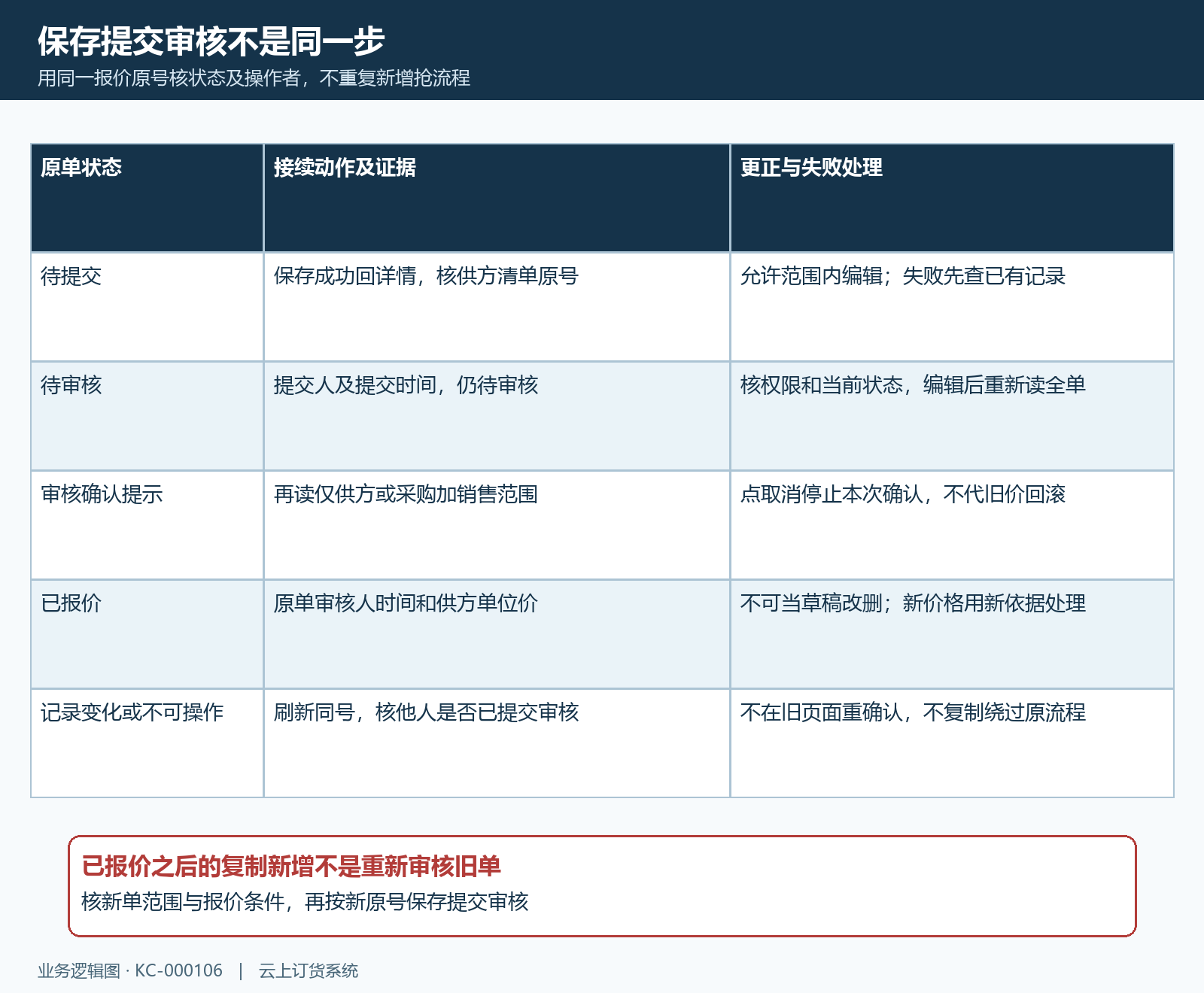Click cell 刷新同号，核他人是否已提交审核
Image resolution: width=1204 pixels, height=993 pixels.
point(497,743)
